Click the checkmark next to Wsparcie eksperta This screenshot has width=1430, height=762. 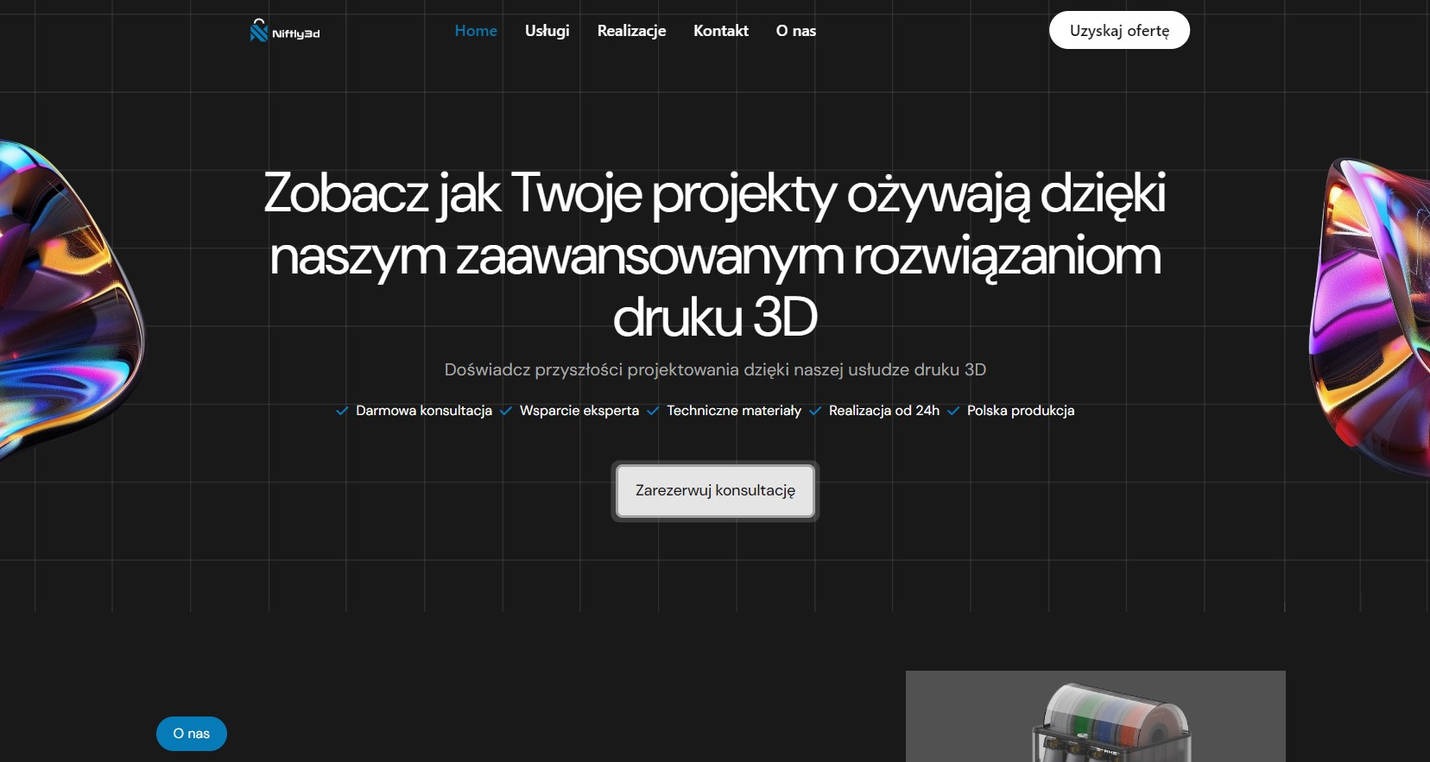tap(503, 408)
